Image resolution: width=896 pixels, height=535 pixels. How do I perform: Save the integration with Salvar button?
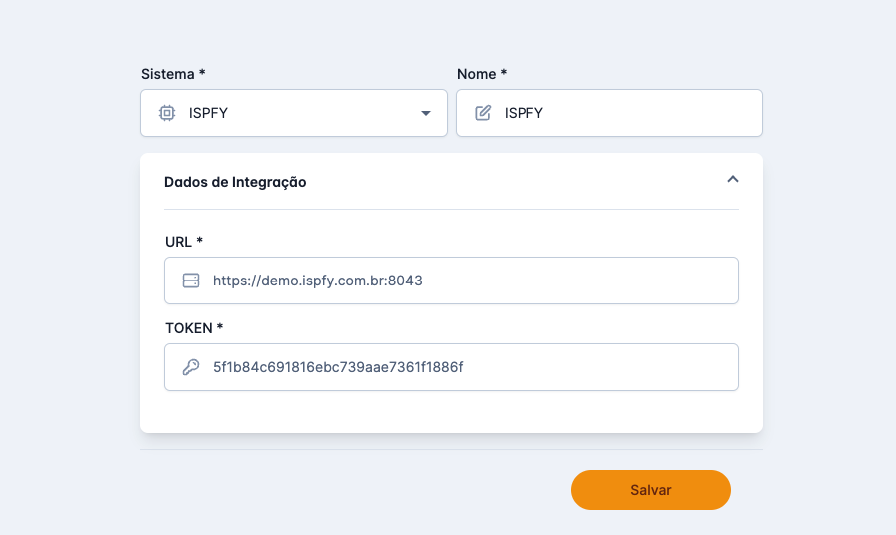click(x=651, y=490)
